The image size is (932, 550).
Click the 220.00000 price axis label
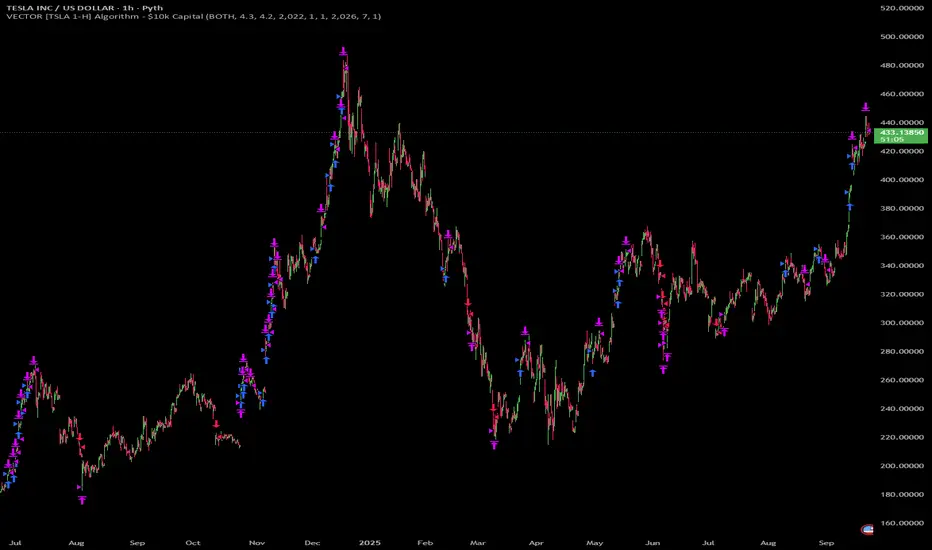click(x=902, y=437)
